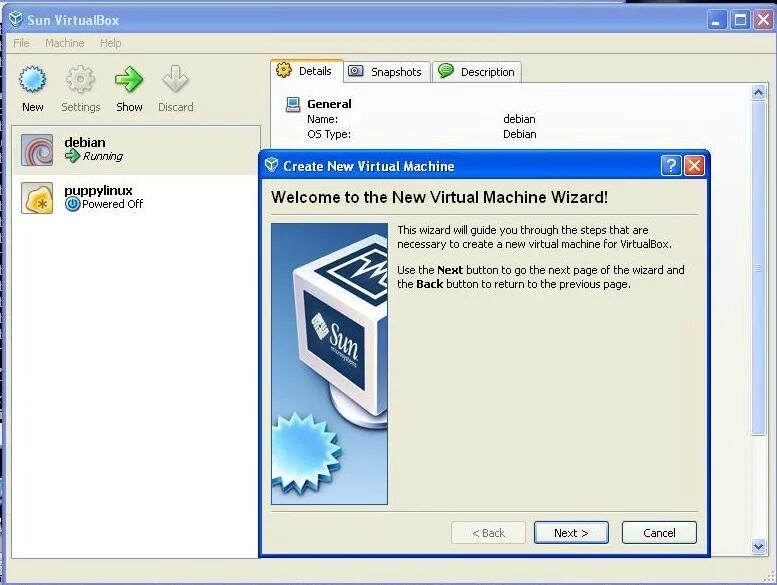777x585 pixels.
Task: Switch to the Snapshots tab
Action: [x=387, y=72]
